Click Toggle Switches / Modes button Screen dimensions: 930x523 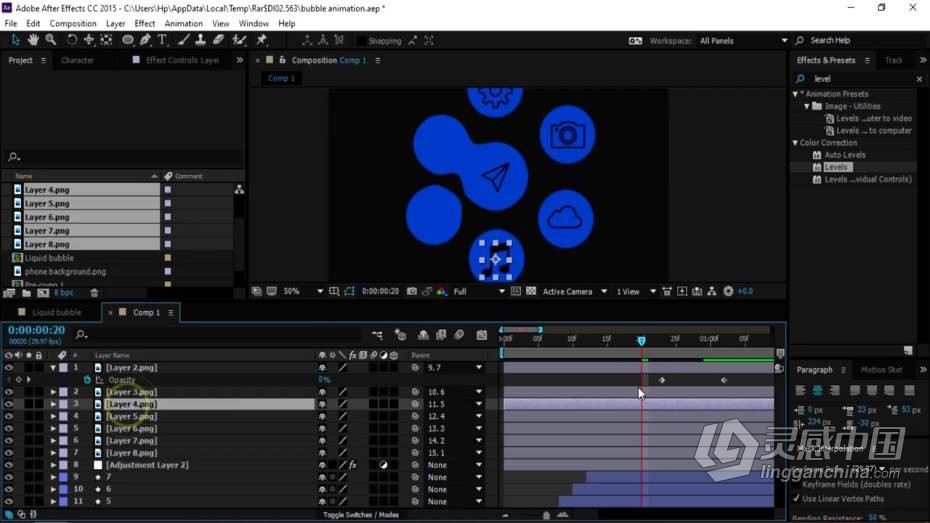point(361,515)
